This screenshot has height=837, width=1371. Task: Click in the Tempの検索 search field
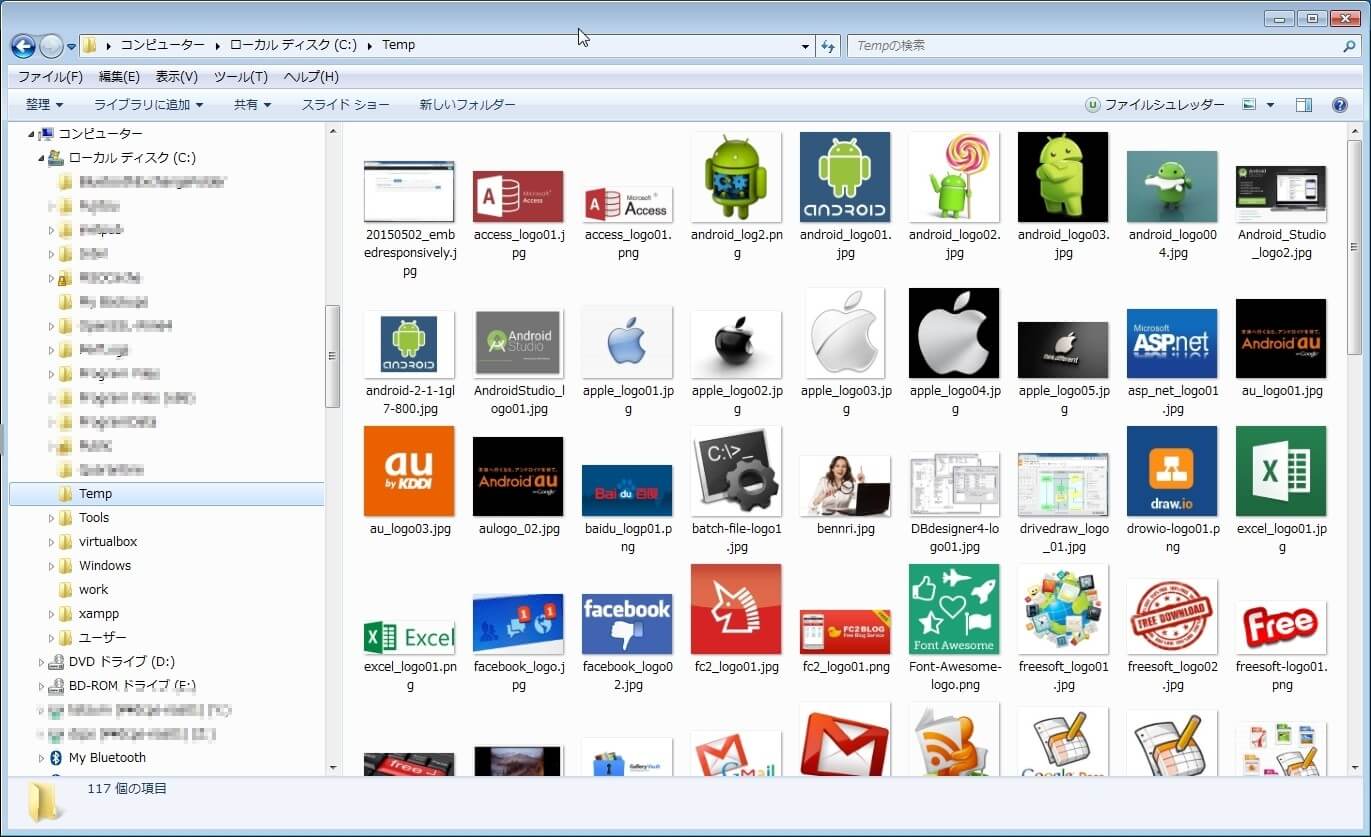[1095, 46]
